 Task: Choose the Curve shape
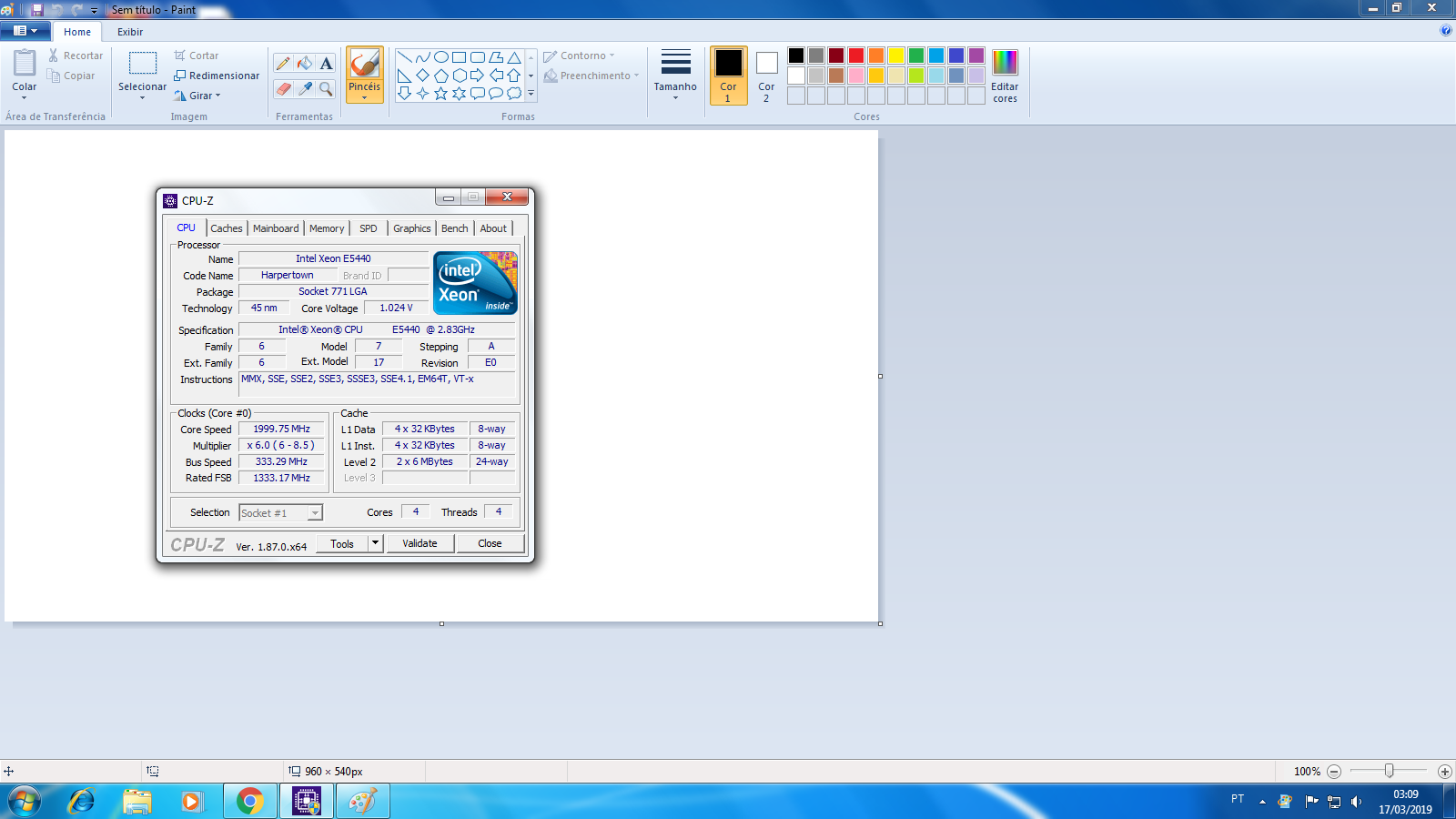423,57
